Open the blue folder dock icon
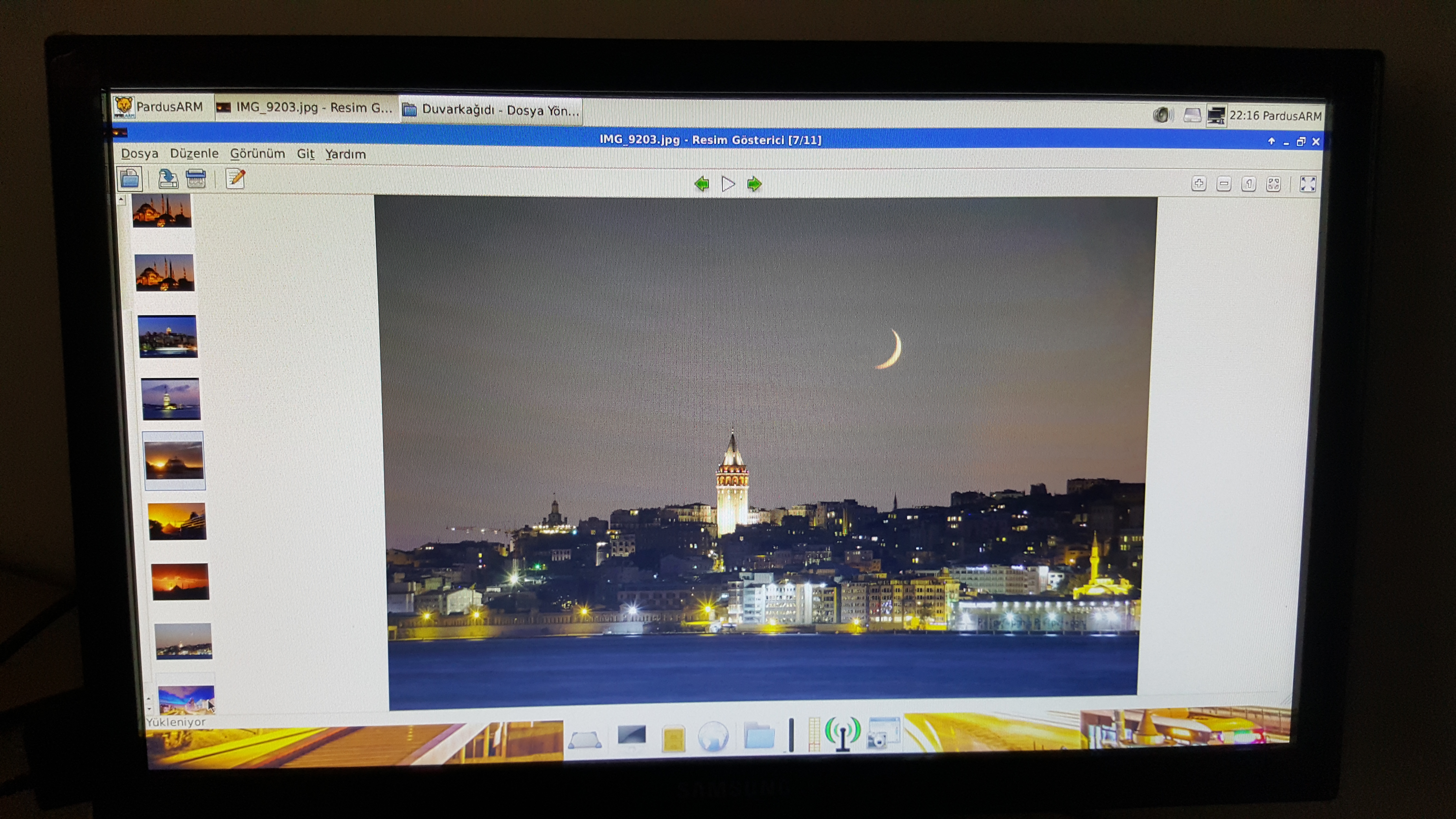 (759, 736)
